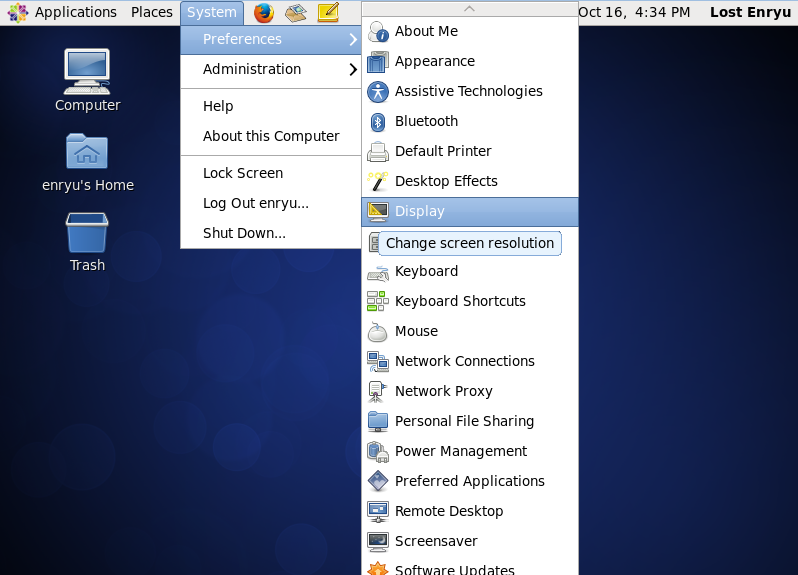Open Preferred Applications settings

point(470,481)
